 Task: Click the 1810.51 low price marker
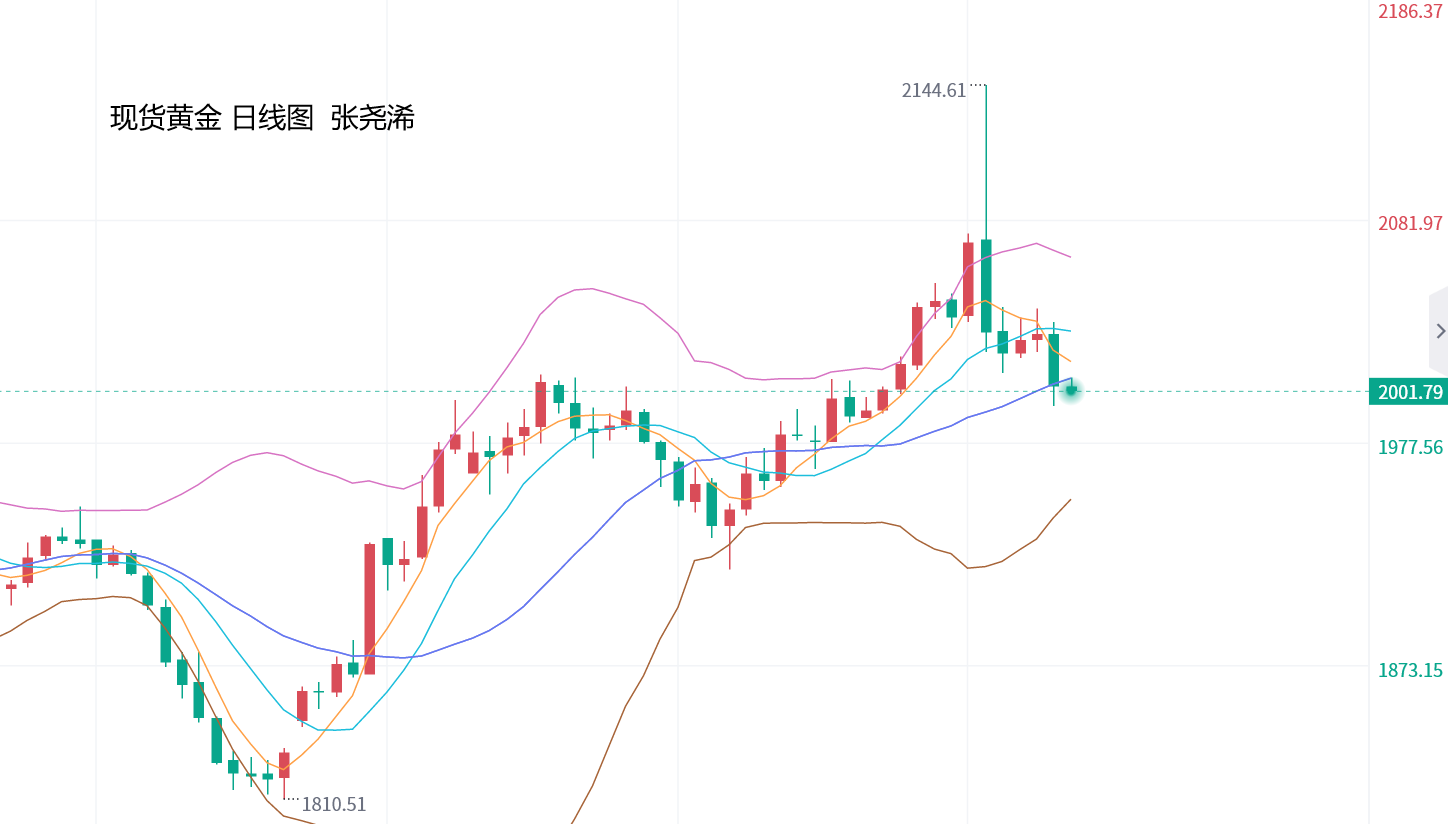[334, 804]
